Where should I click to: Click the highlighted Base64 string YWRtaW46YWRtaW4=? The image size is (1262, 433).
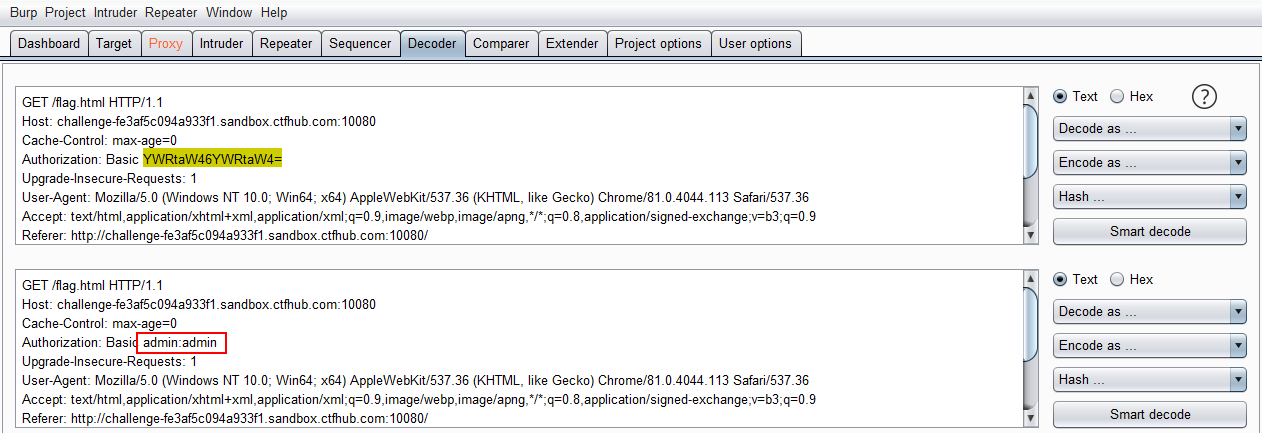(x=213, y=159)
